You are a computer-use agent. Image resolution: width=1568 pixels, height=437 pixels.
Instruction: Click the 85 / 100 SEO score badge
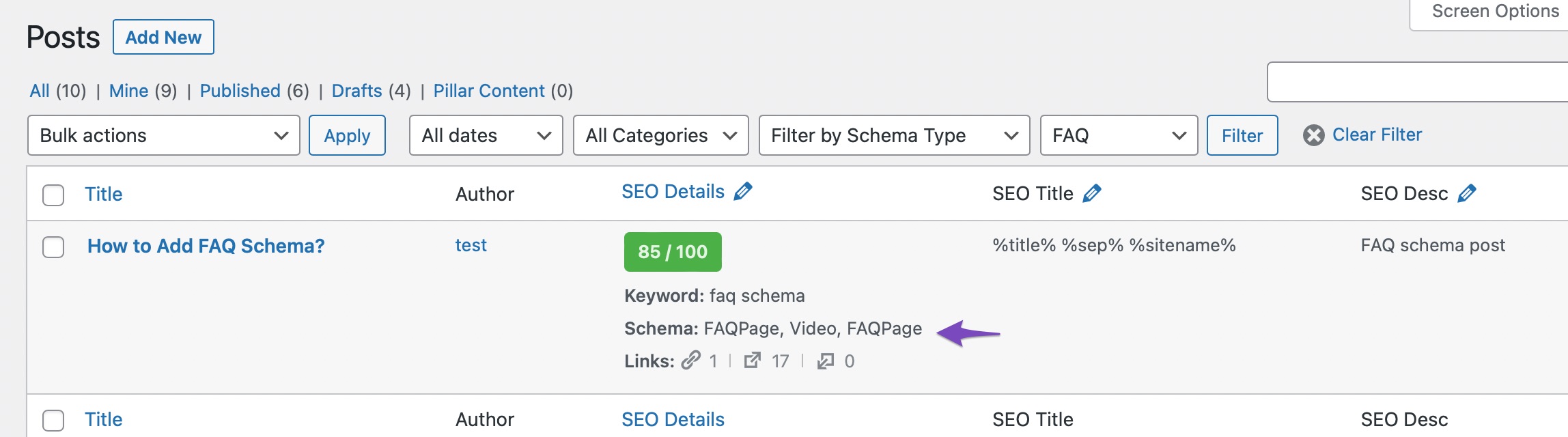click(x=673, y=252)
